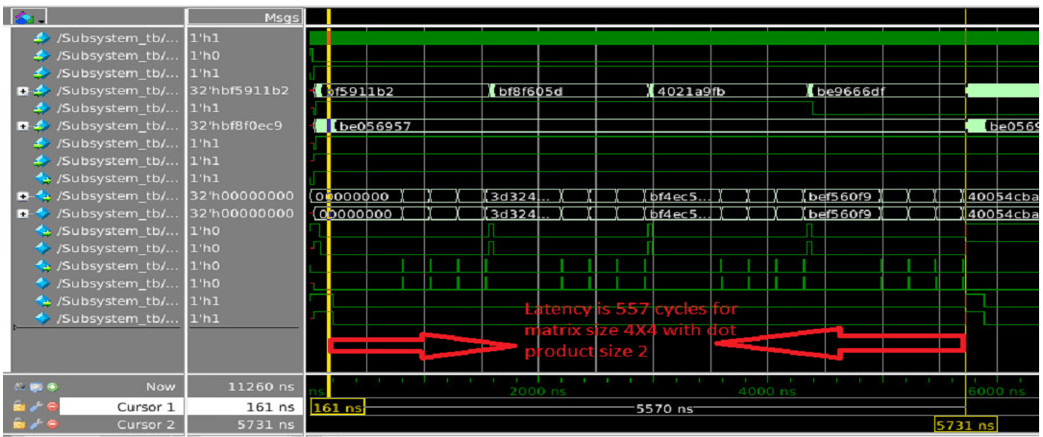The height and width of the screenshot is (437, 1043).
Task: Toggle the lock for Cursor 1
Action: pos(20,406)
